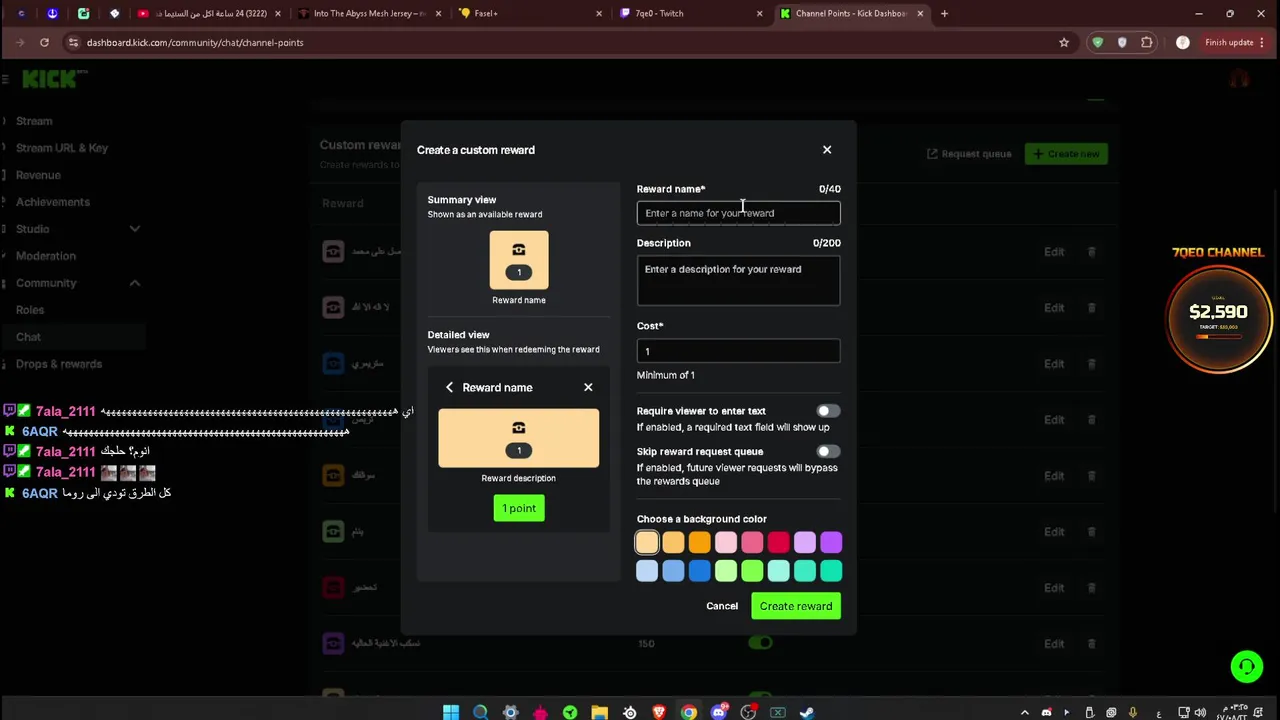Click the Reward name input field
Screen dimensions: 1280x720
coord(738,213)
